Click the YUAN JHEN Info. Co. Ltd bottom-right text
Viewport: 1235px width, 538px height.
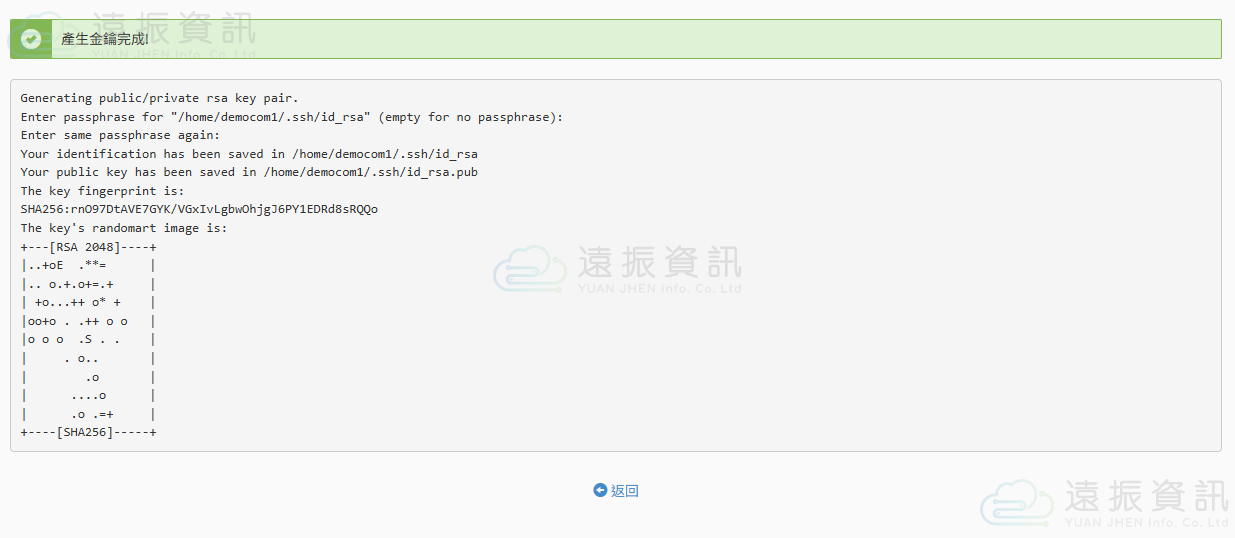[1147, 522]
